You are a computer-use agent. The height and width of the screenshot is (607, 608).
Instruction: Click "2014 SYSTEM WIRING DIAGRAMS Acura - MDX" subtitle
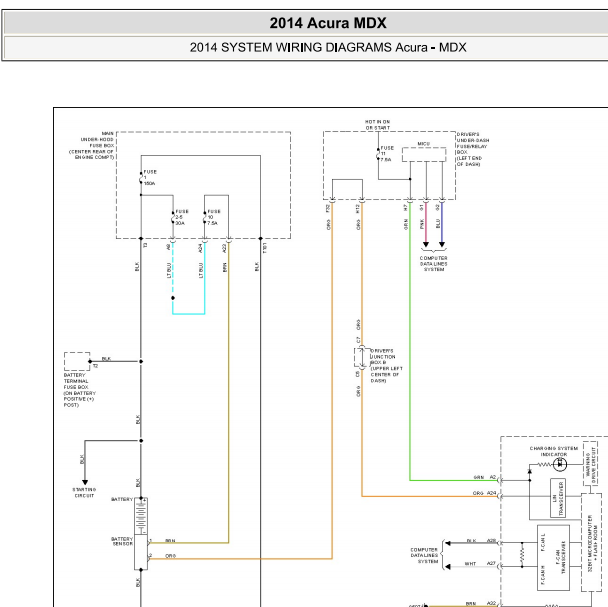click(x=328, y=47)
